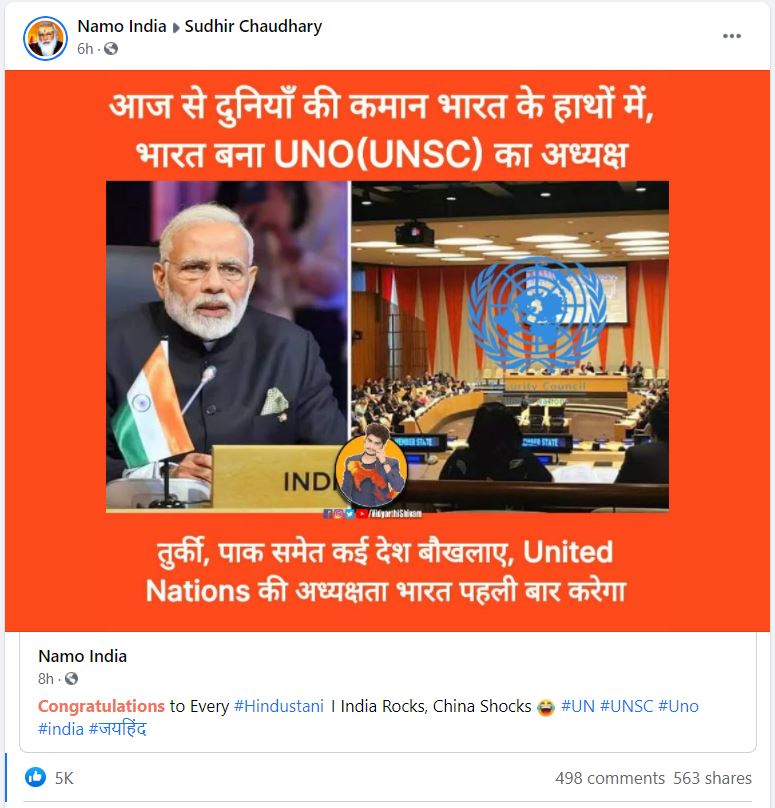Click the laughing emoji in the caption
Image resolution: width=775 pixels, height=808 pixels.
click(546, 707)
